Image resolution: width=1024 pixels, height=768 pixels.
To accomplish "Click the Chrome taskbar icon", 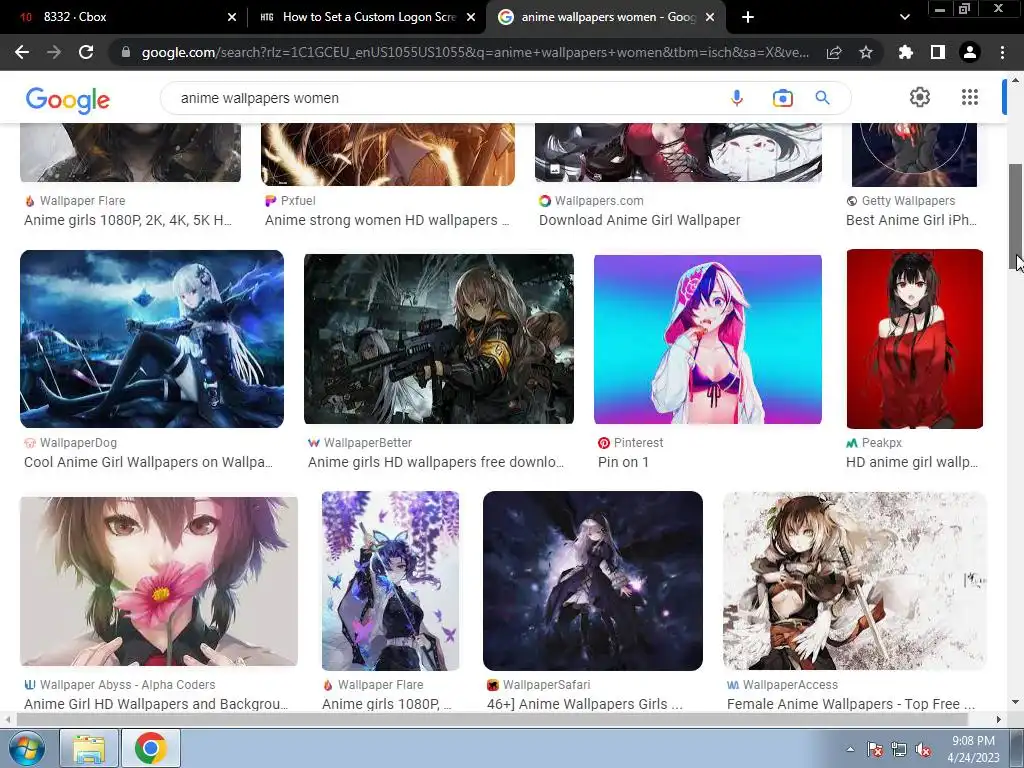I will (x=150, y=748).
